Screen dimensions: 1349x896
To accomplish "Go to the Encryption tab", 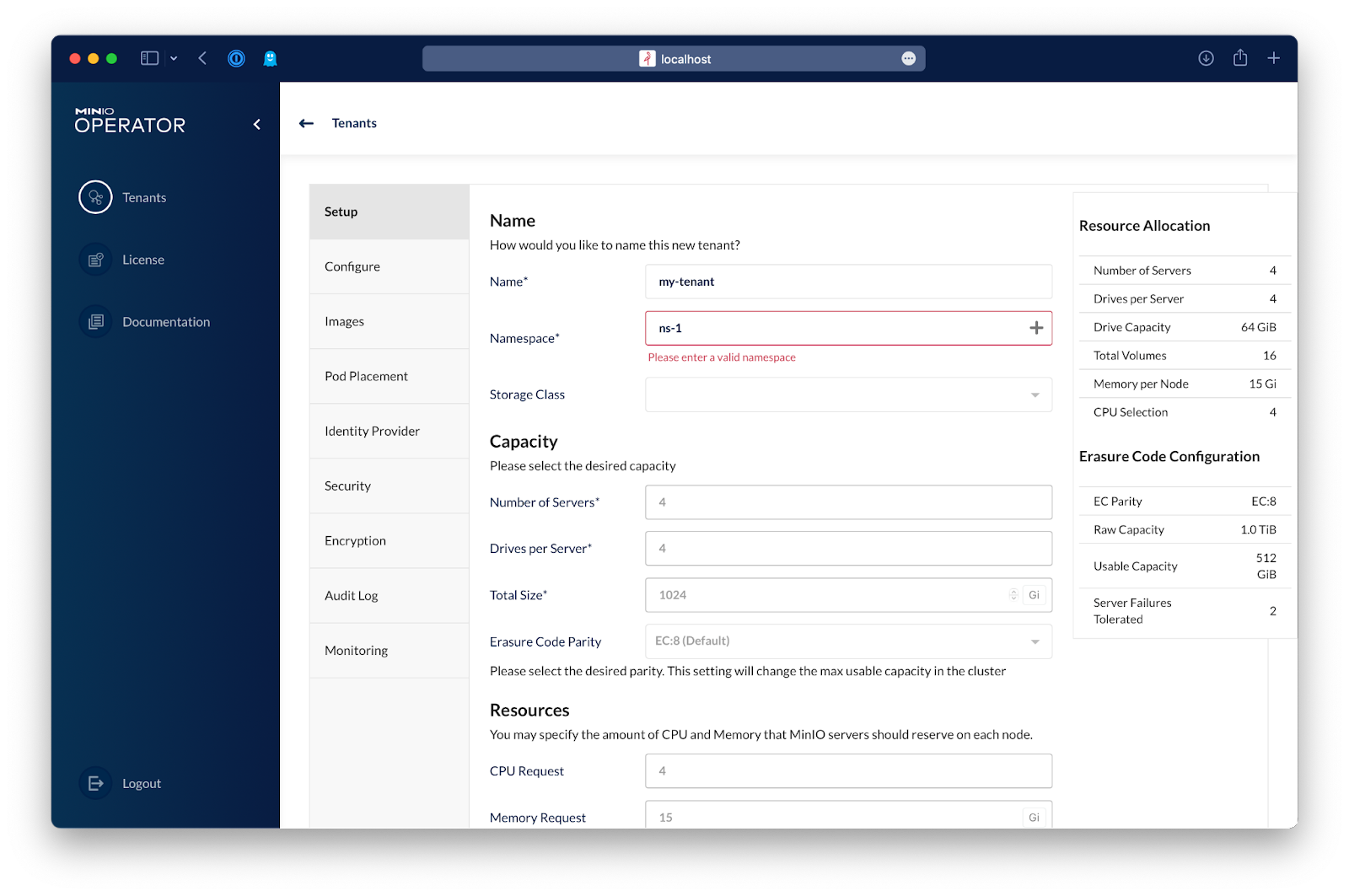I will [x=355, y=540].
